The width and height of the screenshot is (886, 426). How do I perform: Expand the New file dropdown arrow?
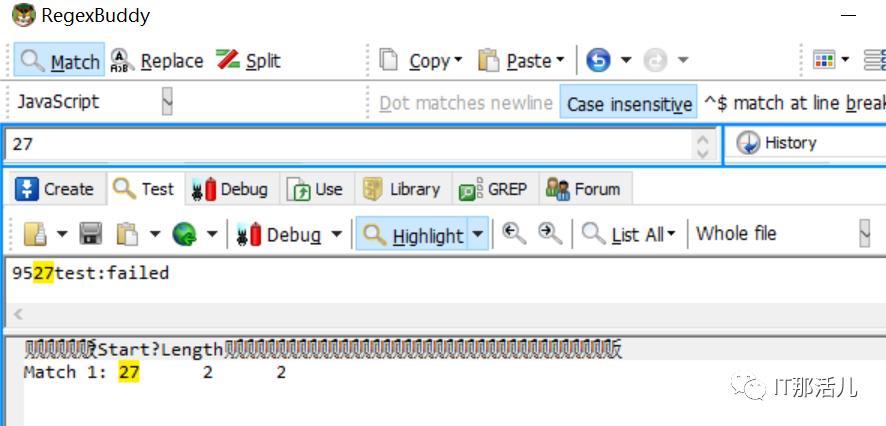tap(62, 233)
